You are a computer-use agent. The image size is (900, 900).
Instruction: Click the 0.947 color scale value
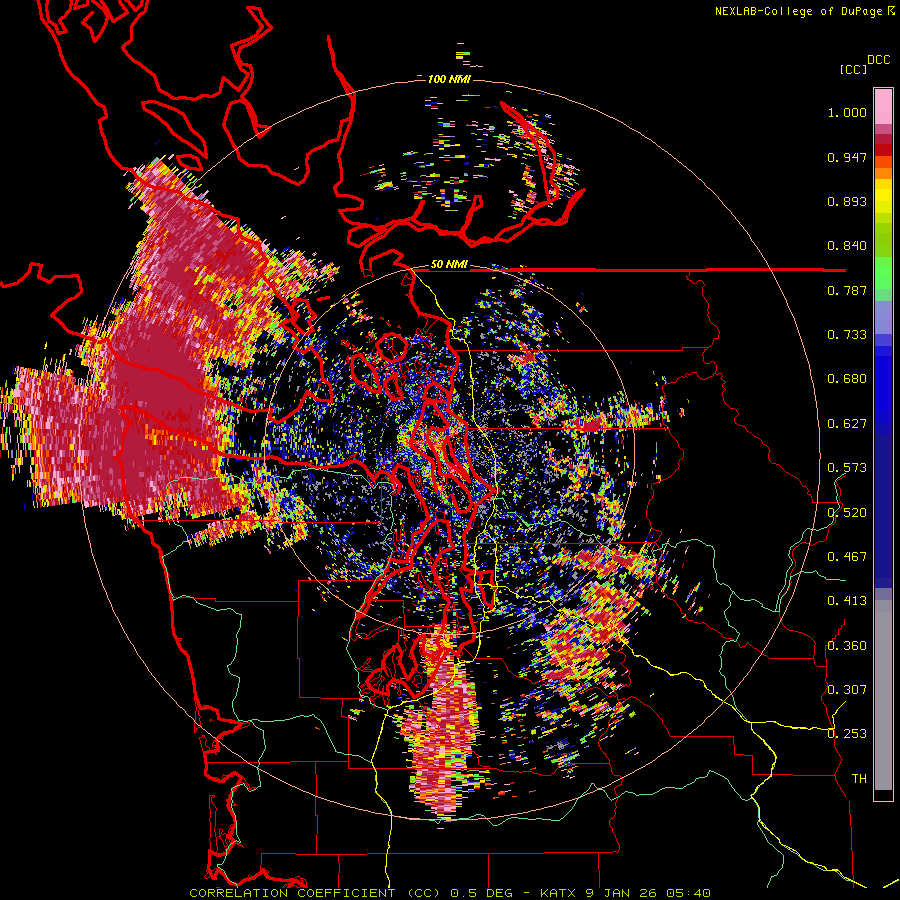[847, 157]
